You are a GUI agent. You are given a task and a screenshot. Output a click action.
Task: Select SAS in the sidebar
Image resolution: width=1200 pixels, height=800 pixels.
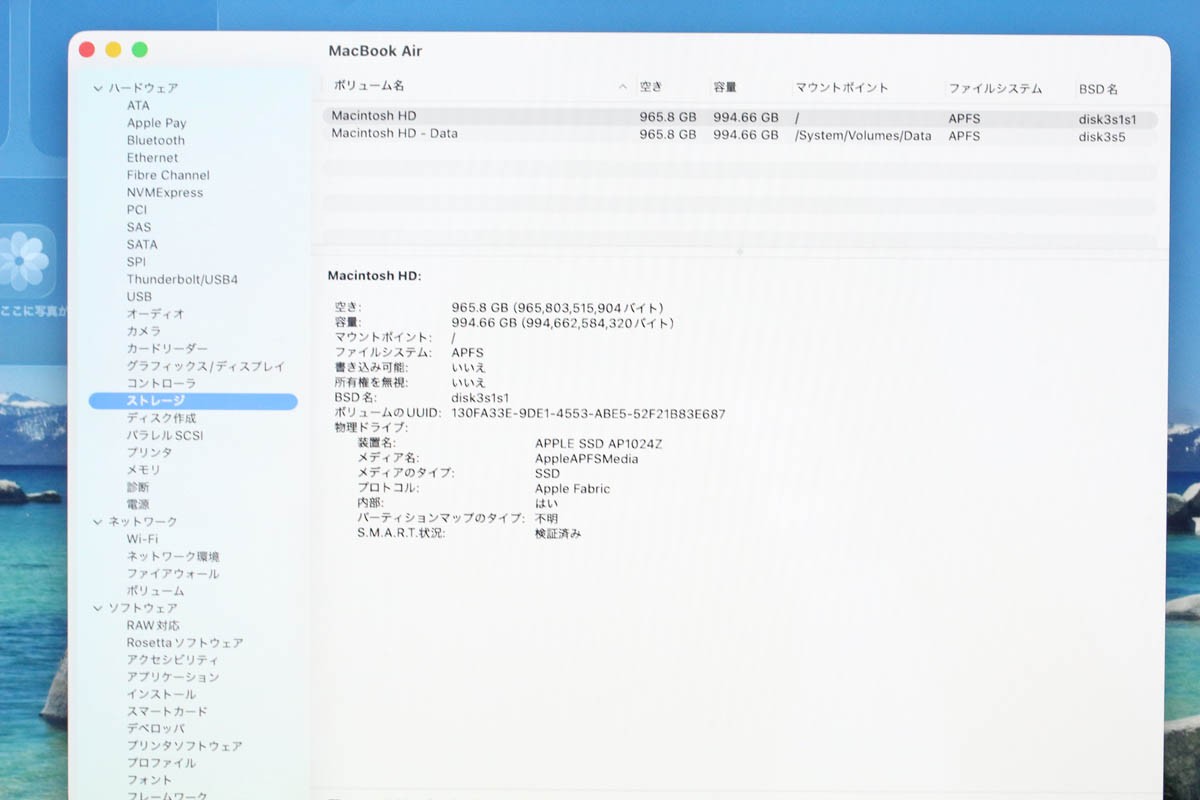pyautogui.click(x=138, y=227)
